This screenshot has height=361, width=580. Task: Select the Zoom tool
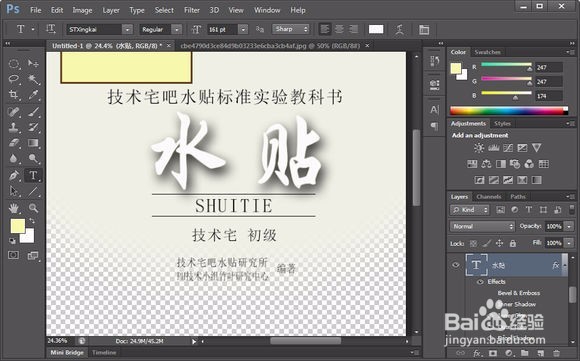tap(33, 208)
